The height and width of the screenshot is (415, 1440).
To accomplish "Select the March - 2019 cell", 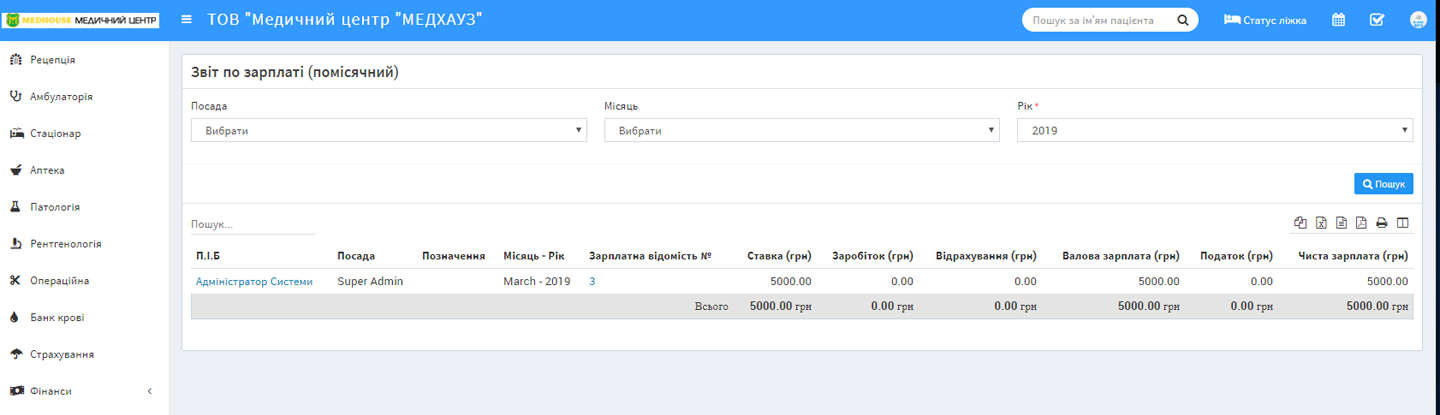I will (537, 282).
